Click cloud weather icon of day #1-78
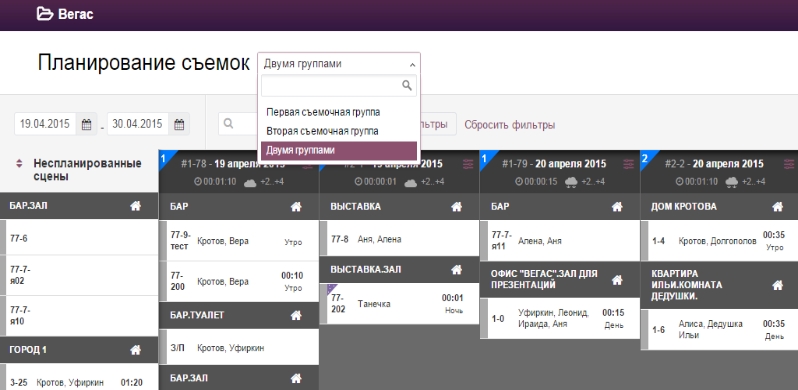The image size is (798, 390). click(x=250, y=182)
